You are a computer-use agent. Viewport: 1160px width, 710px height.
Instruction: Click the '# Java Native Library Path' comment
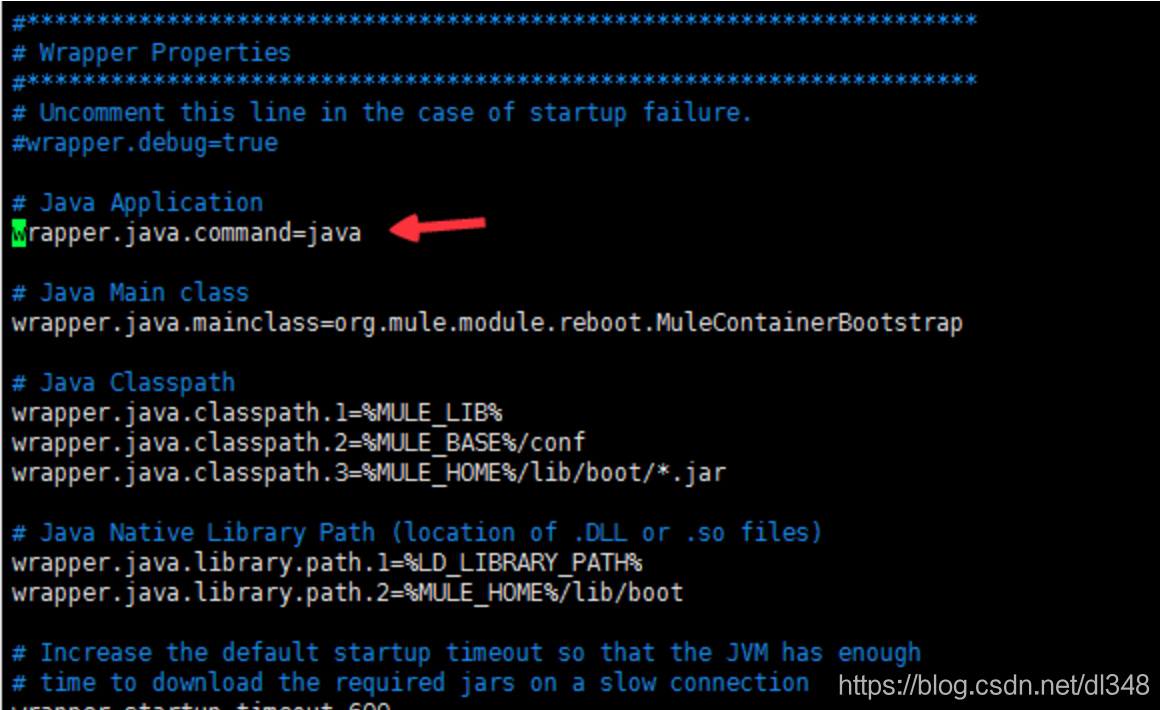tap(417, 532)
